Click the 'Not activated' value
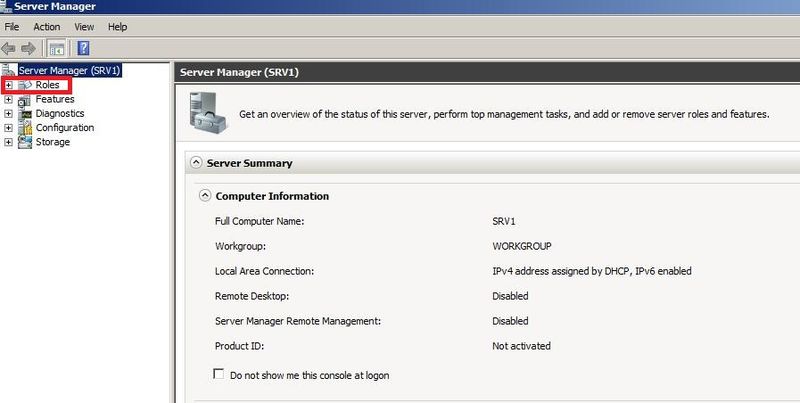The width and height of the screenshot is (800, 403). [x=521, y=346]
